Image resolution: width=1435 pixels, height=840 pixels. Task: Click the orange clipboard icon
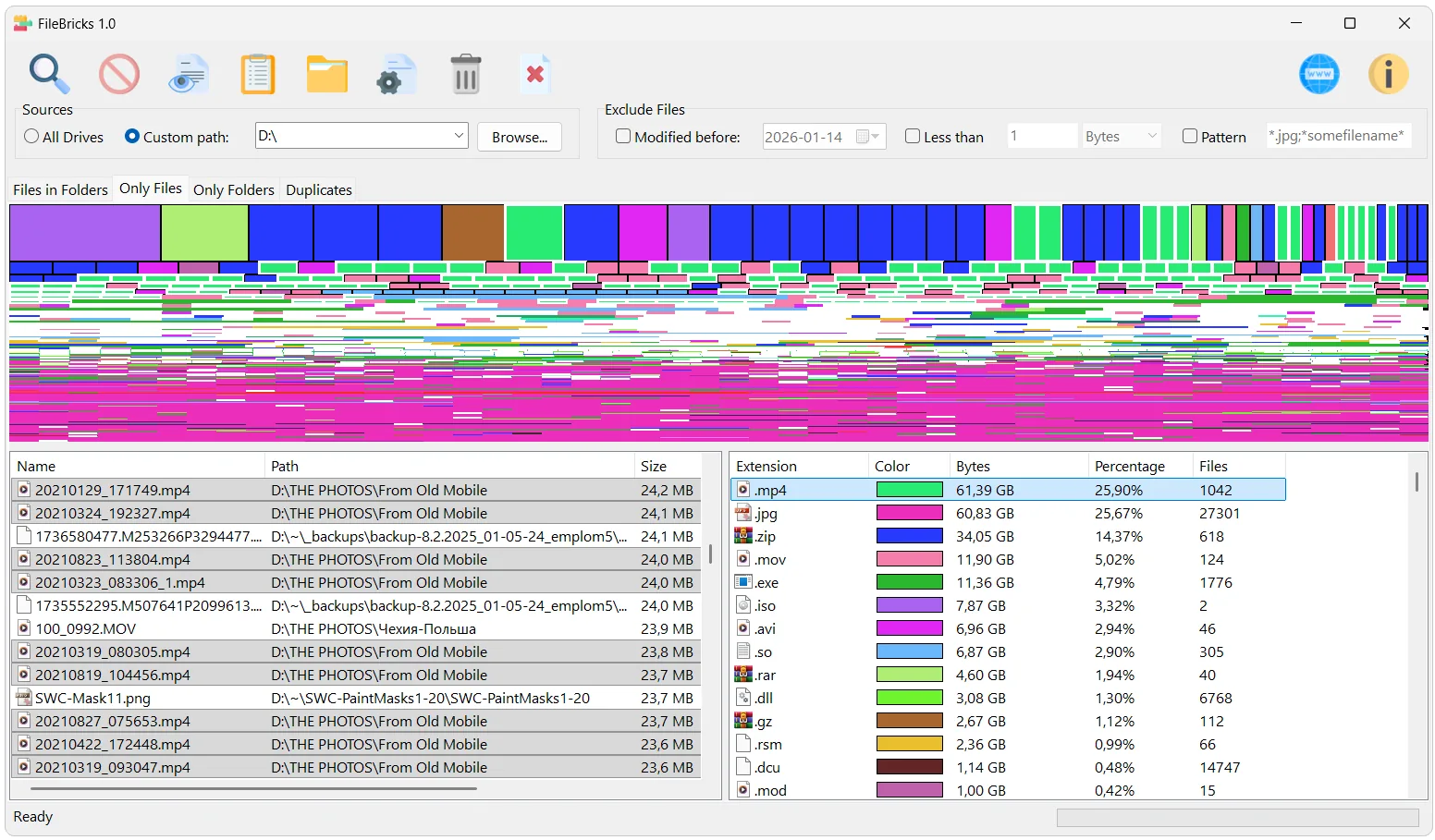[258, 74]
